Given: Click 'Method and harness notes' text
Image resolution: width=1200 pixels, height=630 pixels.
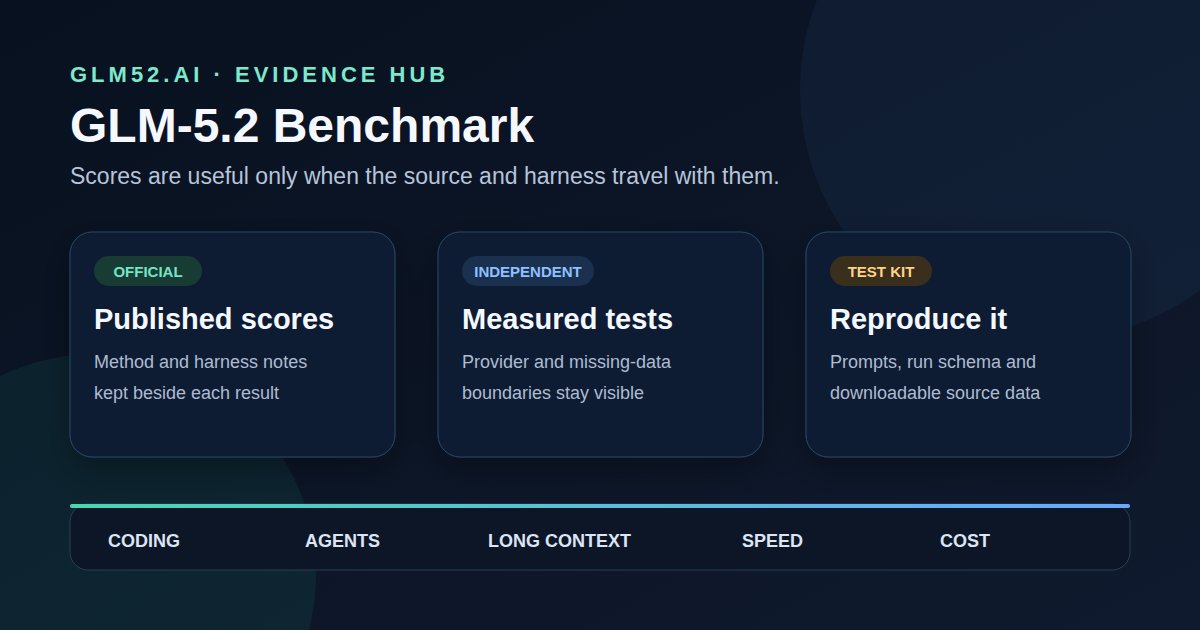Looking at the screenshot, I should click(200, 362).
